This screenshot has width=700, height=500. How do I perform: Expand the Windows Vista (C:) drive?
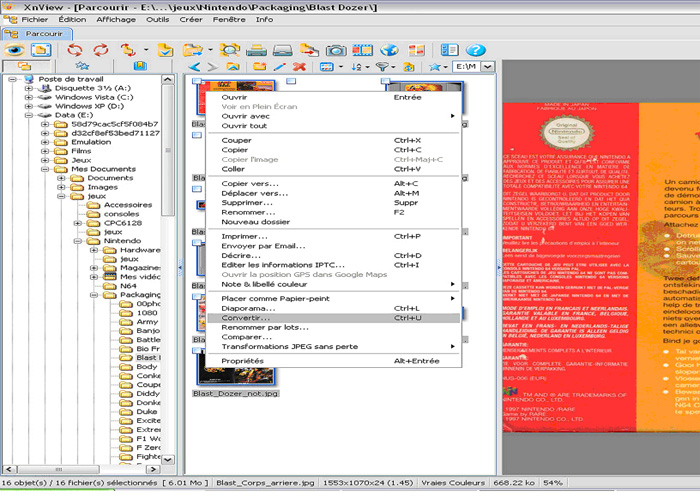[x=29, y=97]
